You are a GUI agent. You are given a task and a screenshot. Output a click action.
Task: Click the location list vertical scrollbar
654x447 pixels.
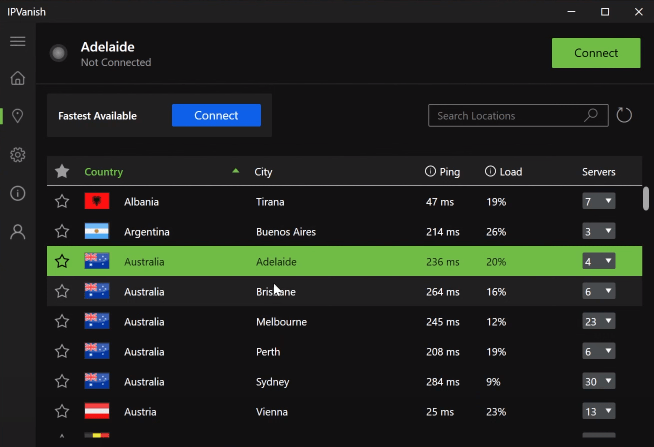[x=646, y=198]
